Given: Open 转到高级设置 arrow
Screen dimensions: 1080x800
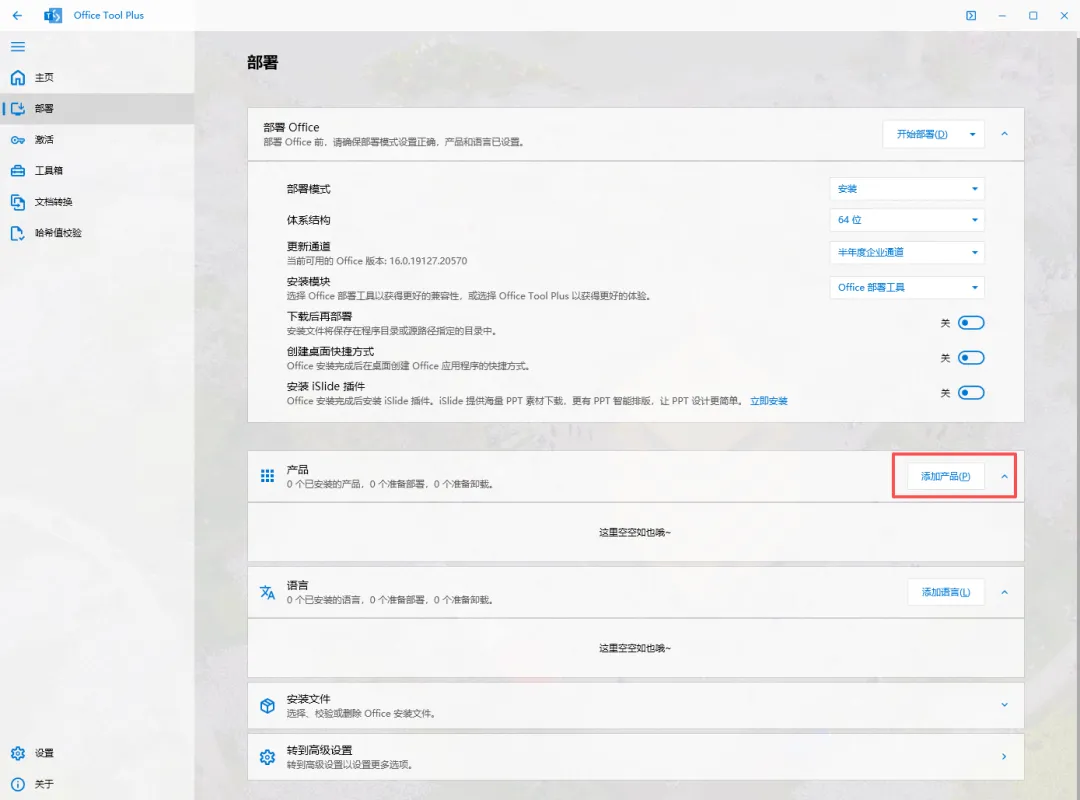Looking at the screenshot, I should coord(1004,757).
